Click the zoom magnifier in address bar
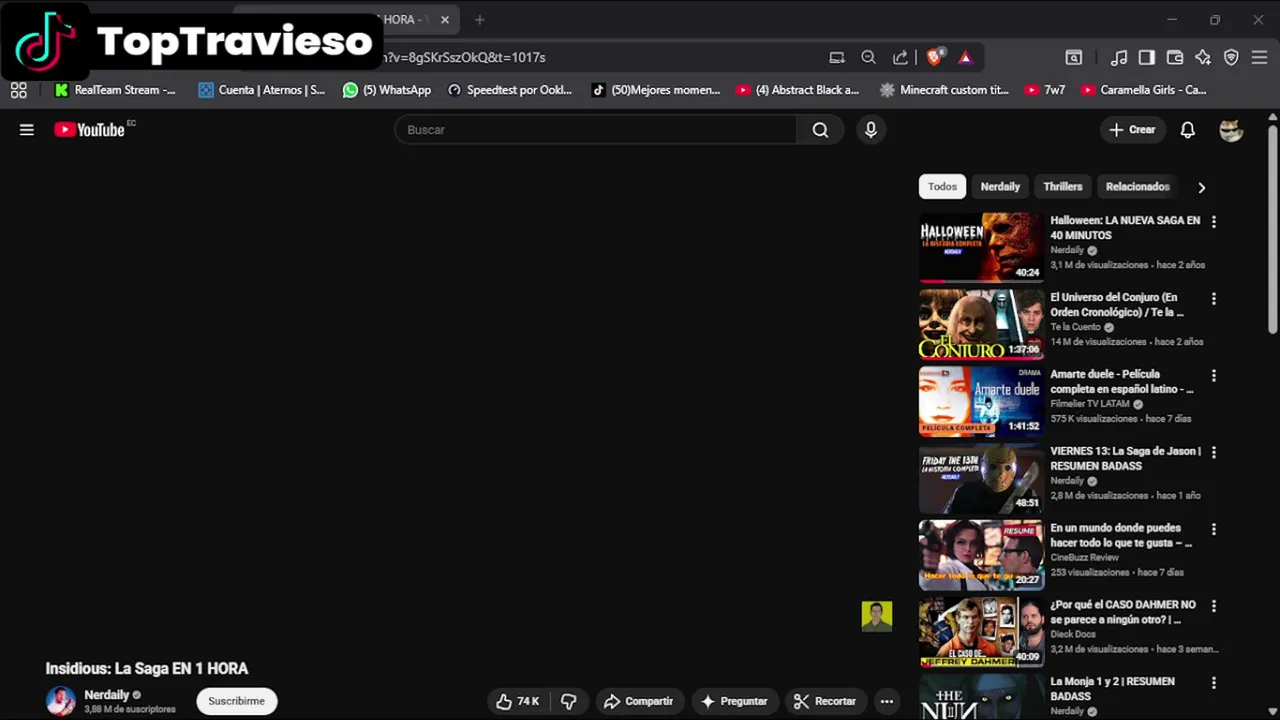The width and height of the screenshot is (1280, 720). (x=868, y=57)
